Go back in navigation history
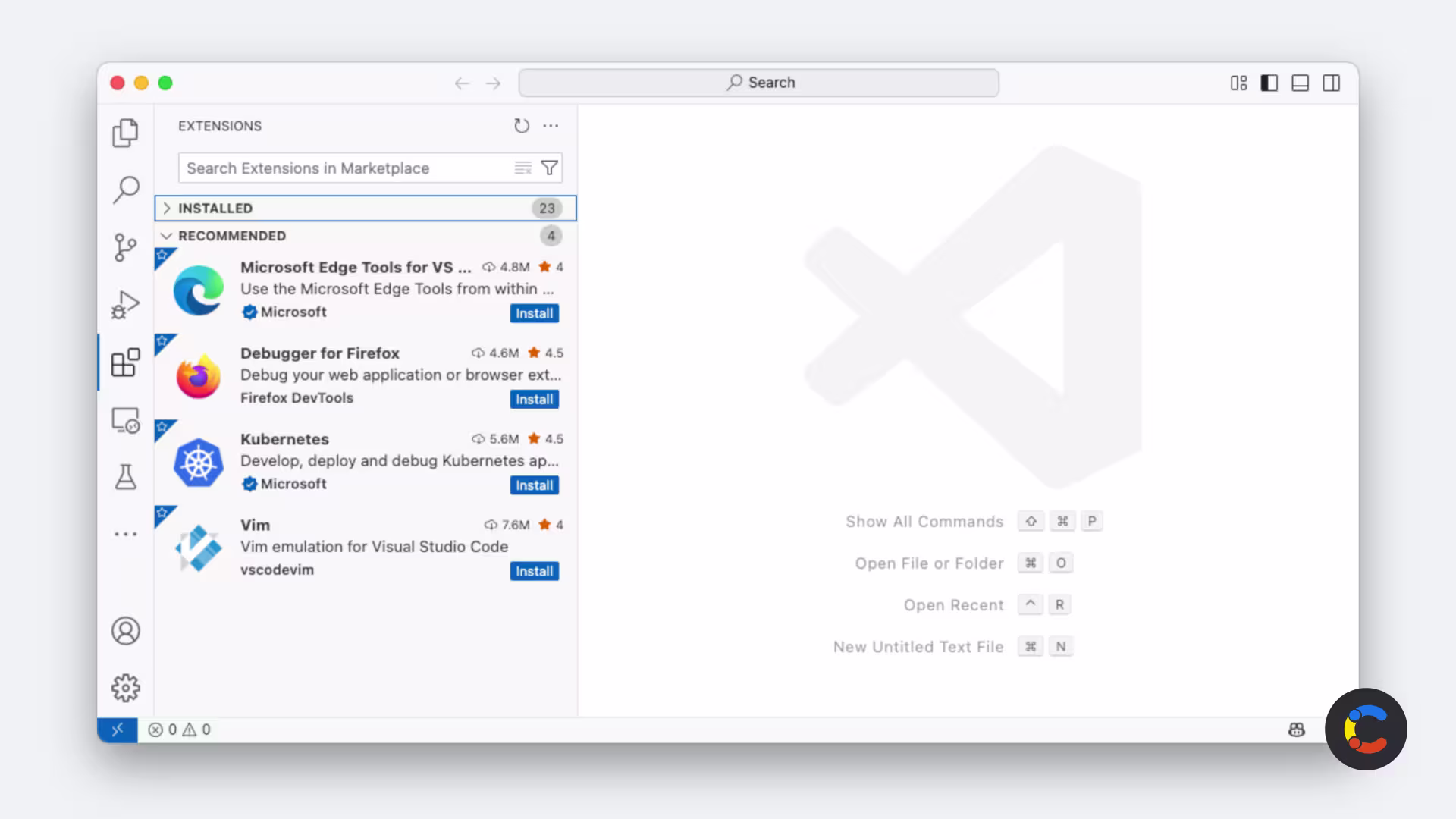 (x=462, y=83)
